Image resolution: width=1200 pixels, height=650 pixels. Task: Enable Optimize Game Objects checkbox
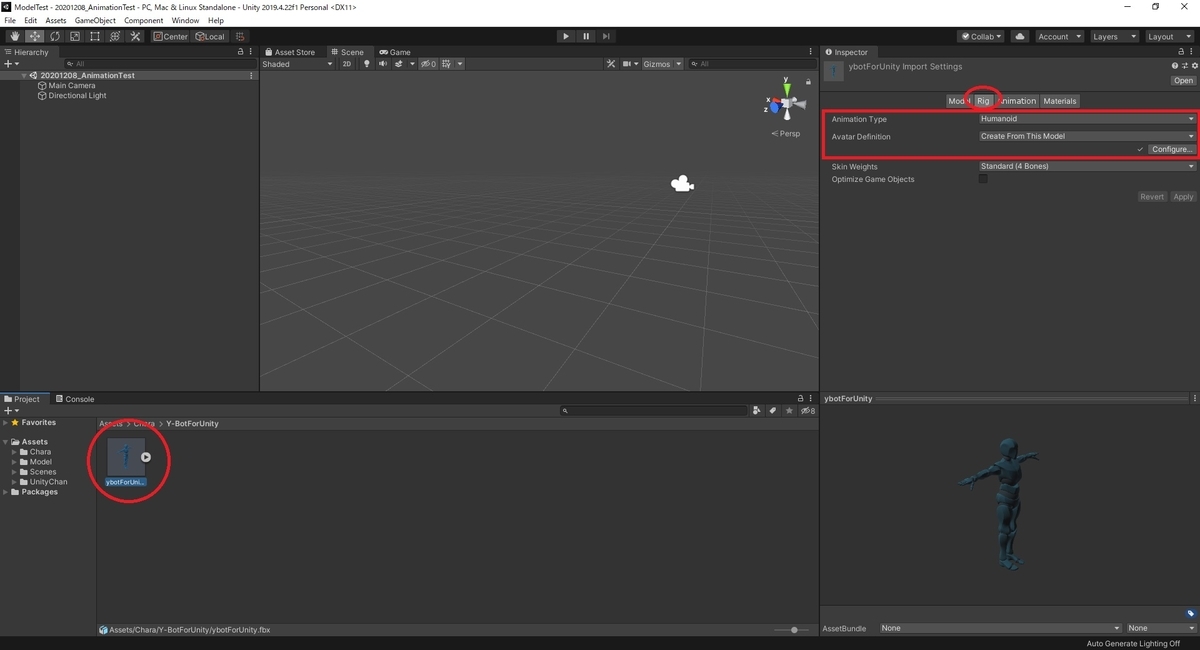click(983, 179)
